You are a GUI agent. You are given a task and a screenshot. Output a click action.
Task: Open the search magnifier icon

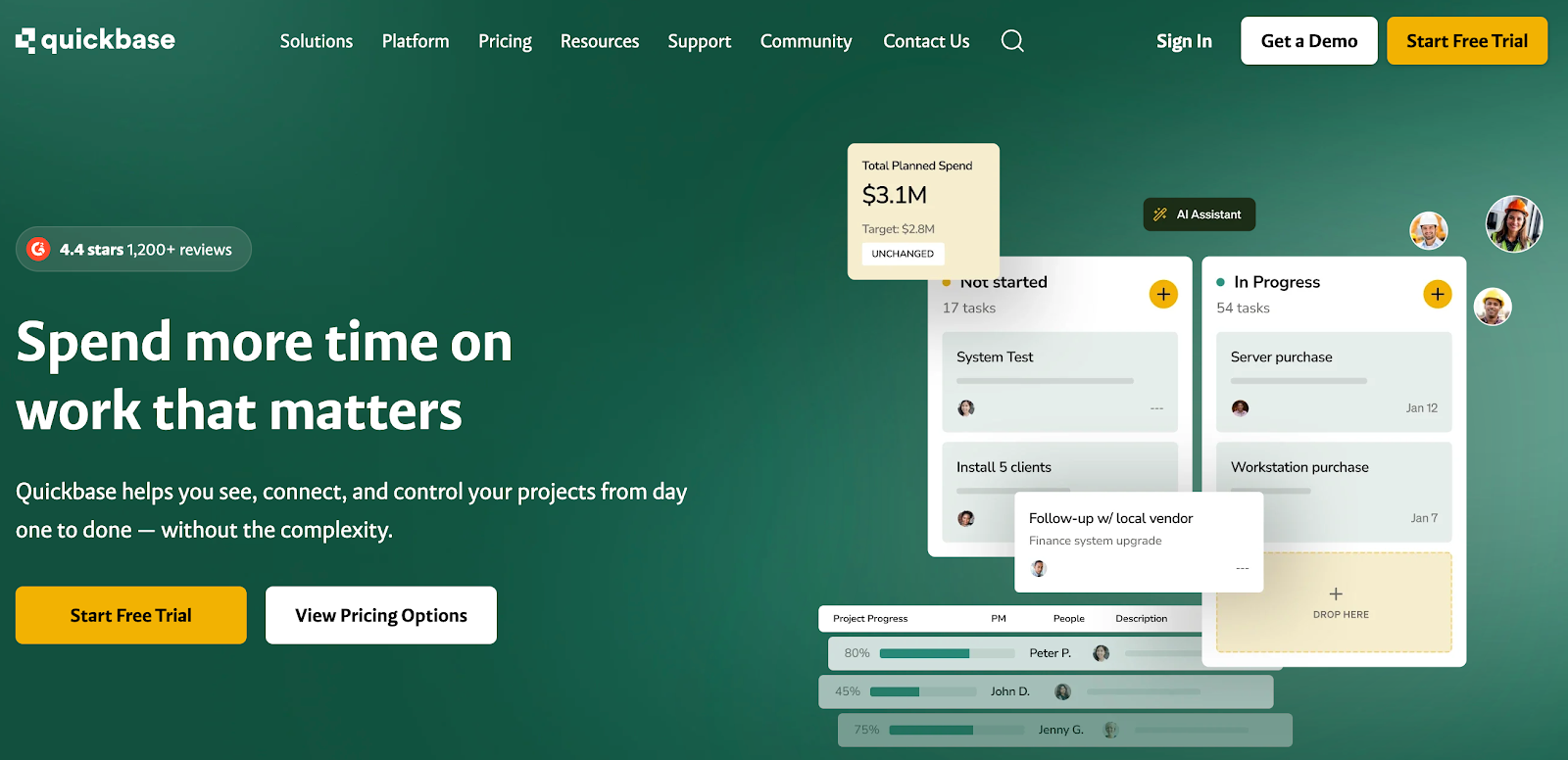[1012, 41]
